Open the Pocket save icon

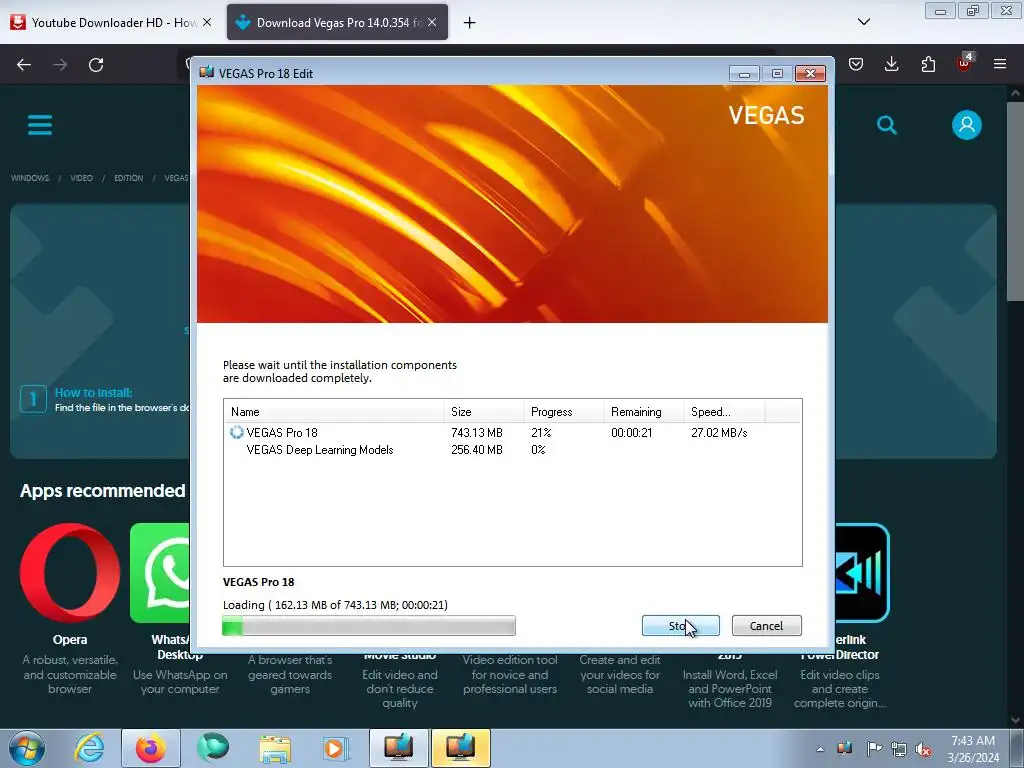click(x=856, y=64)
